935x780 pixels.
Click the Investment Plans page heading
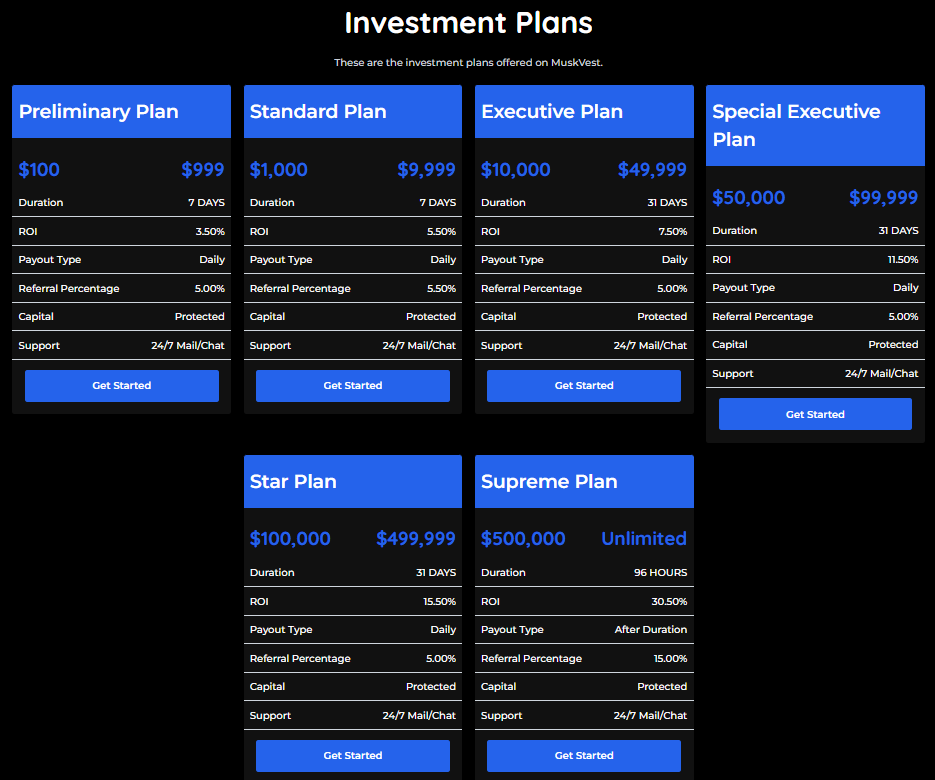point(468,23)
